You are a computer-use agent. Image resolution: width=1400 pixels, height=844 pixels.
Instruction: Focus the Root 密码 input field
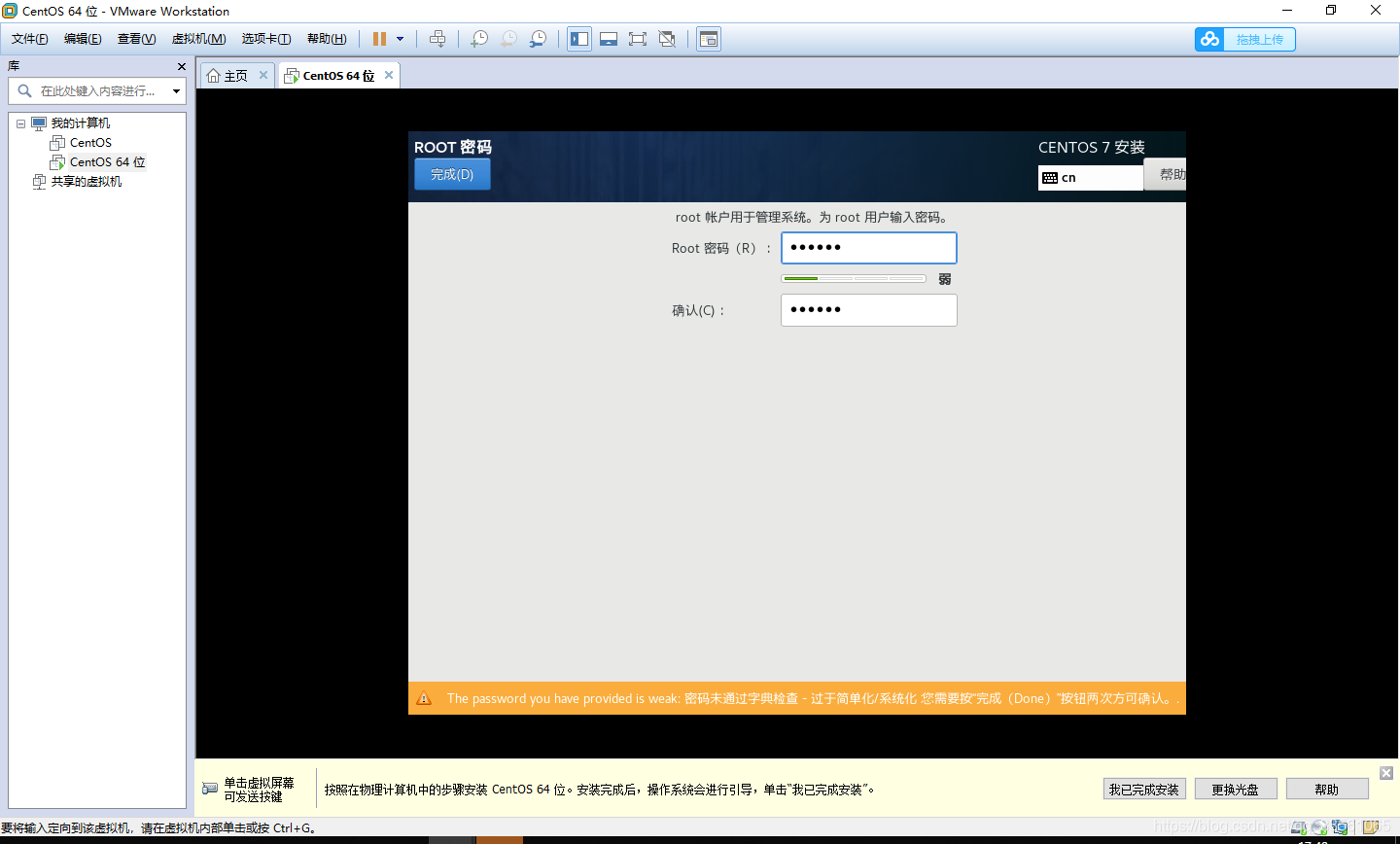869,248
